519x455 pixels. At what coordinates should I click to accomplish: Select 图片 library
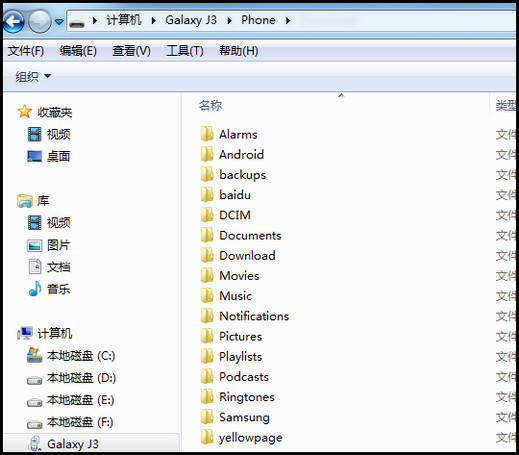(49, 245)
